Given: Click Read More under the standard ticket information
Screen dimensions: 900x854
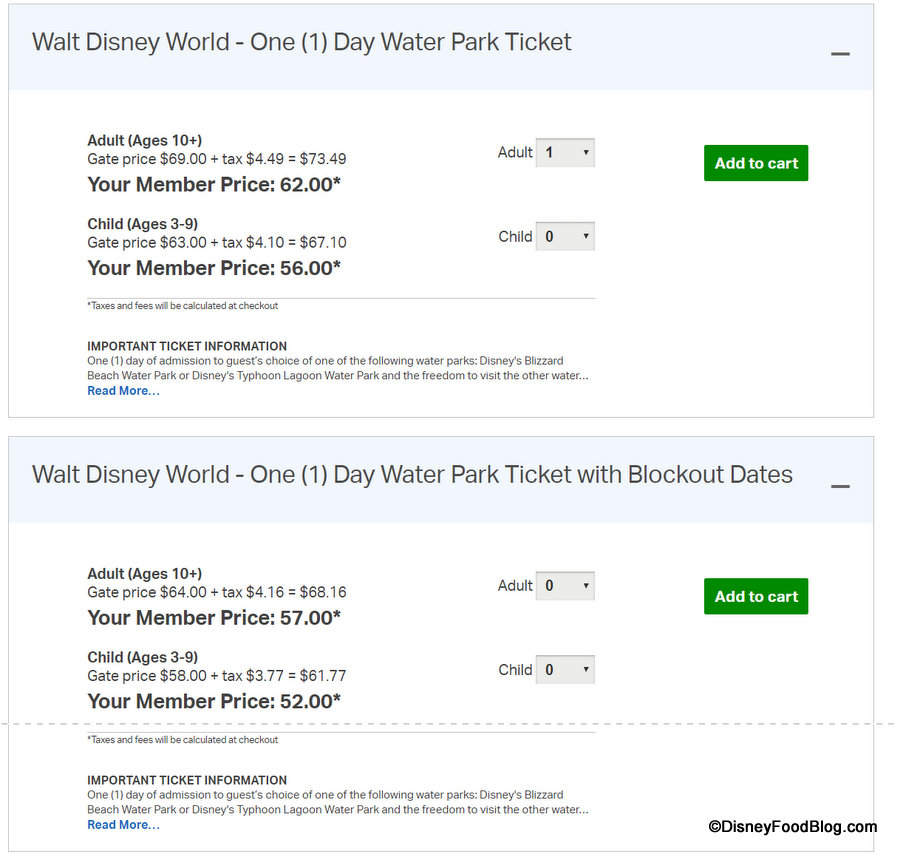Looking at the screenshot, I should pyautogui.click(x=123, y=391).
